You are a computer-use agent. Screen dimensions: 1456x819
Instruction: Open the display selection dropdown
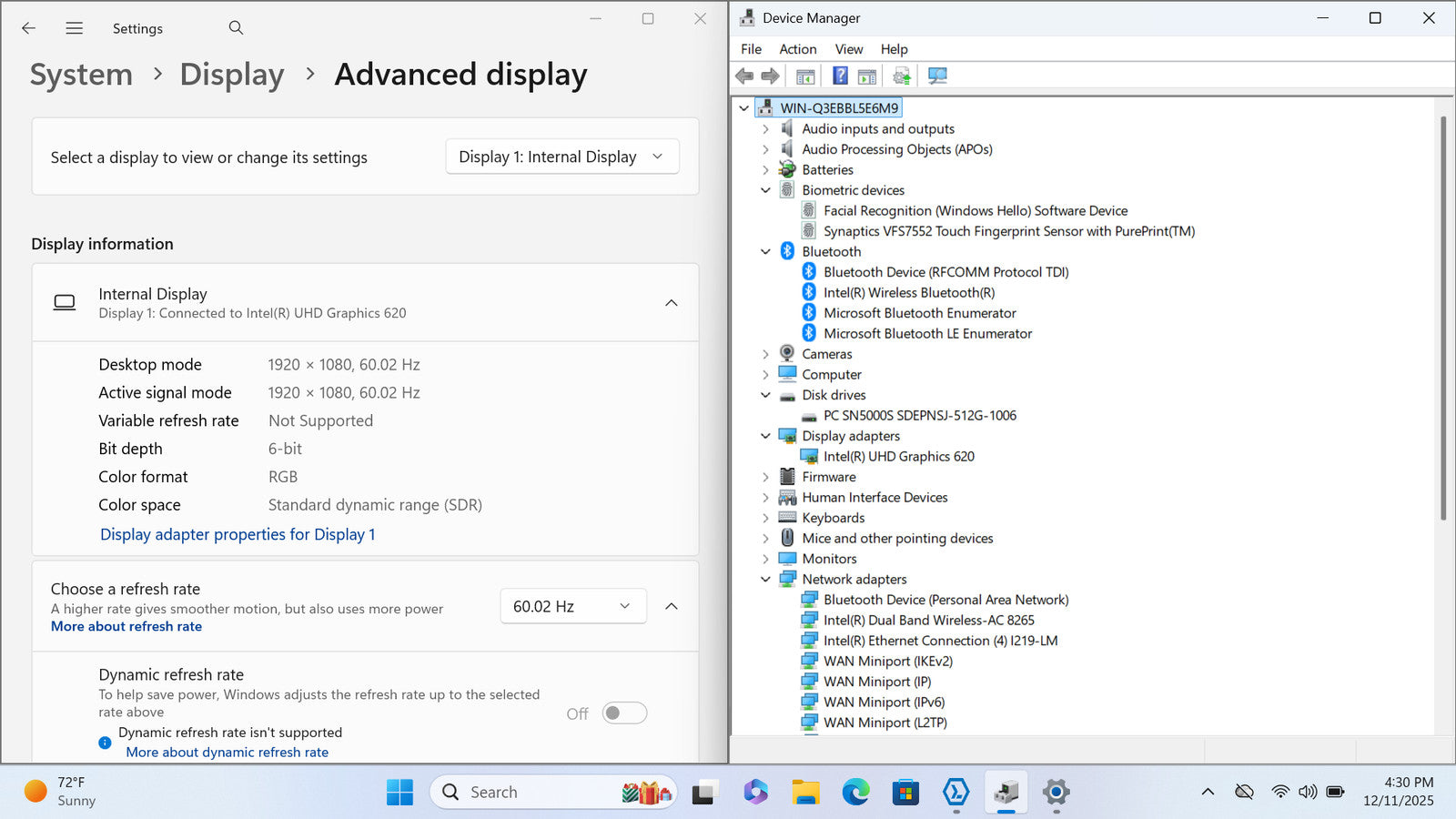click(x=561, y=157)
